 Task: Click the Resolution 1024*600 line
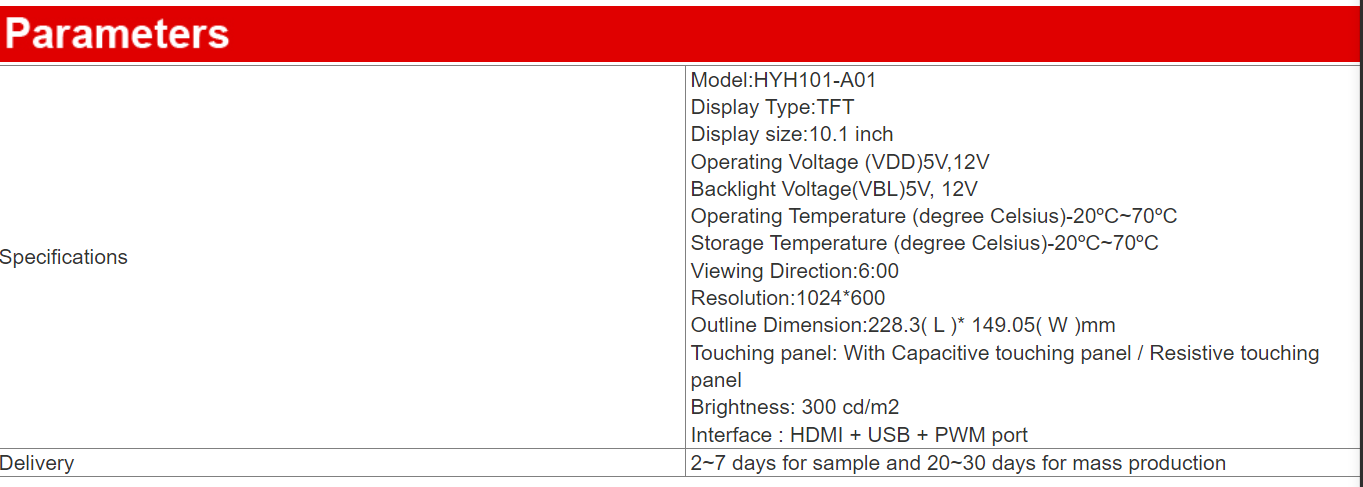pyautogui.click(x=787, y=298)
